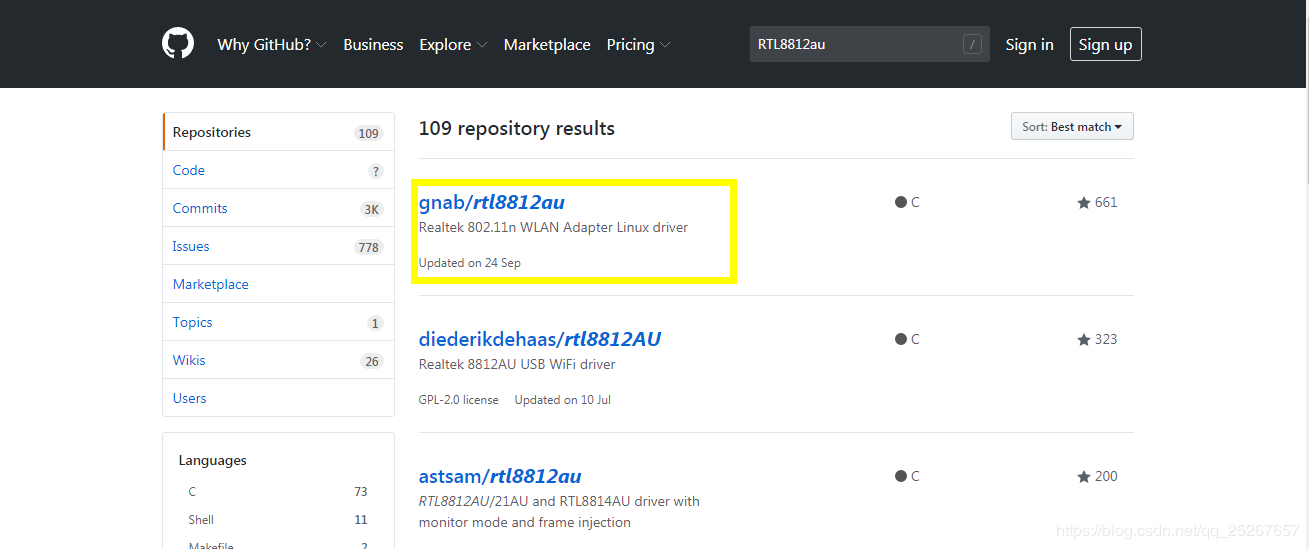Select the Repositories filter in sidebar
Image resolution: width=1309 pixels, height=549 pixels.
point(278,132)
